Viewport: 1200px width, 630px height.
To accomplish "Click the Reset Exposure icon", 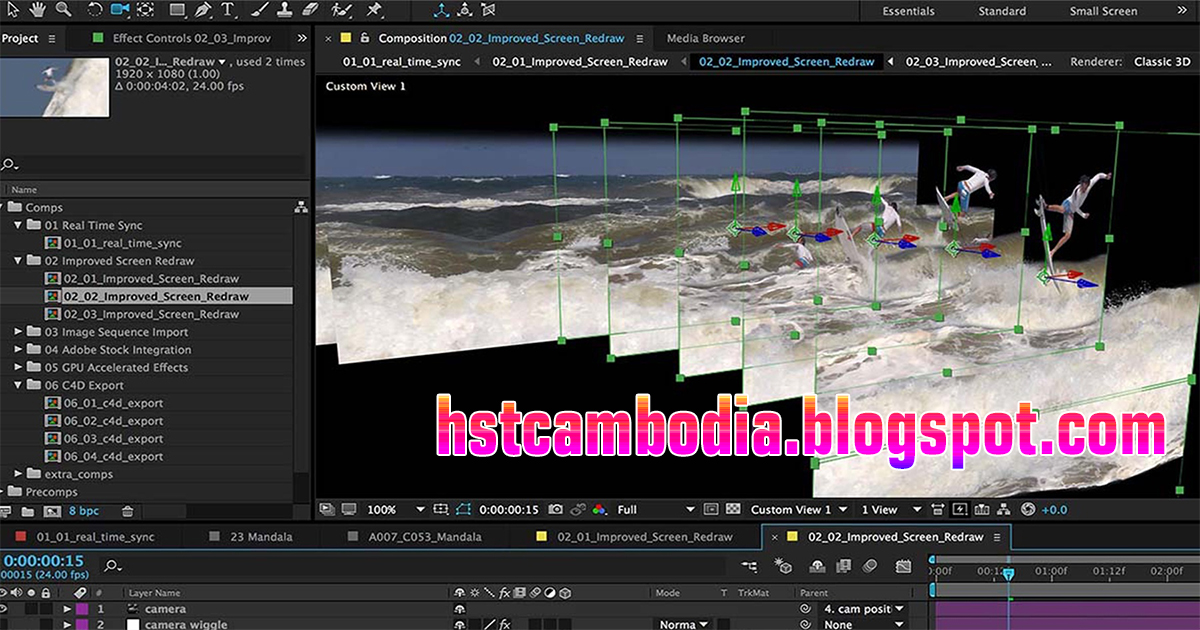I will tap(1027, 509).
